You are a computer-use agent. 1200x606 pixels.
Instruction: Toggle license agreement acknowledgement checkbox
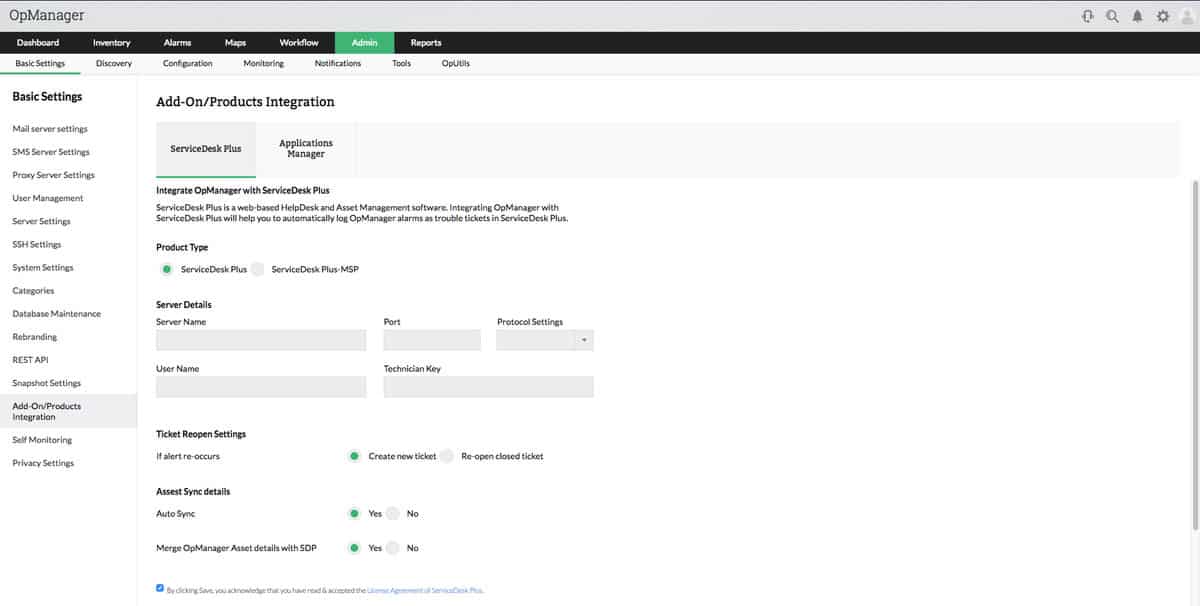pyautogui.click(x=160, y=588)
